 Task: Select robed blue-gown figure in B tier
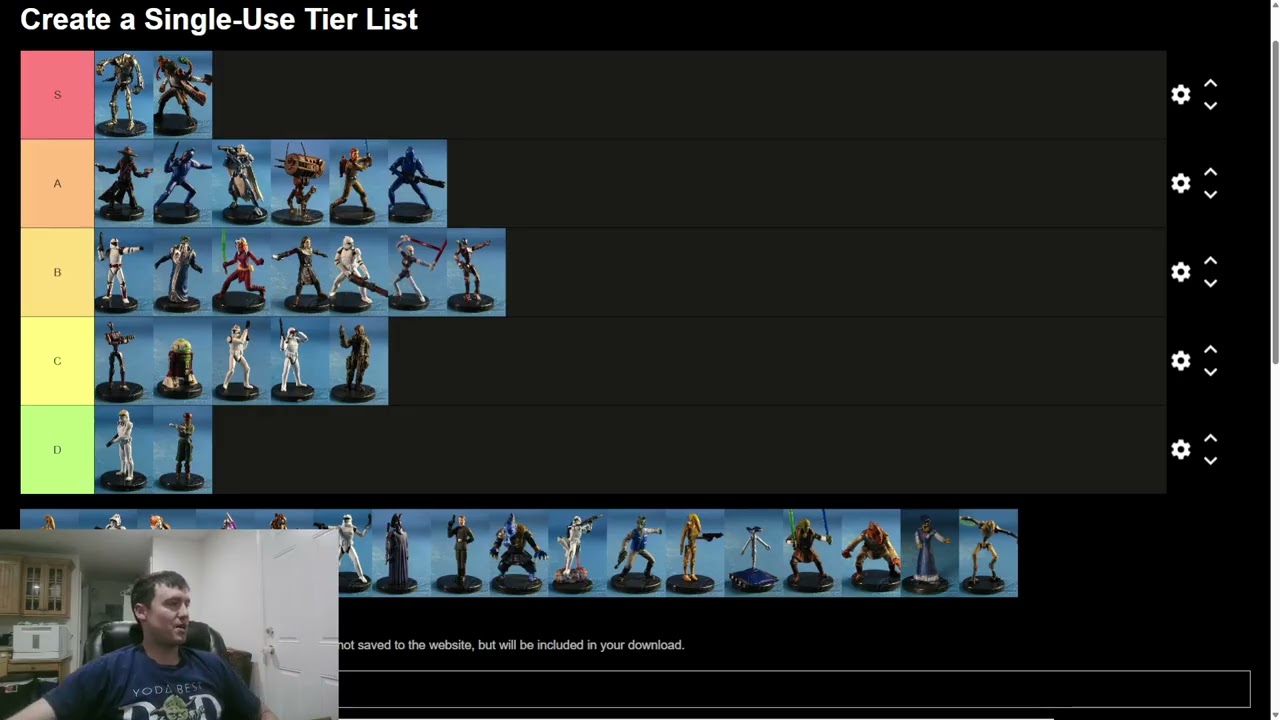(x=183, y=272)
